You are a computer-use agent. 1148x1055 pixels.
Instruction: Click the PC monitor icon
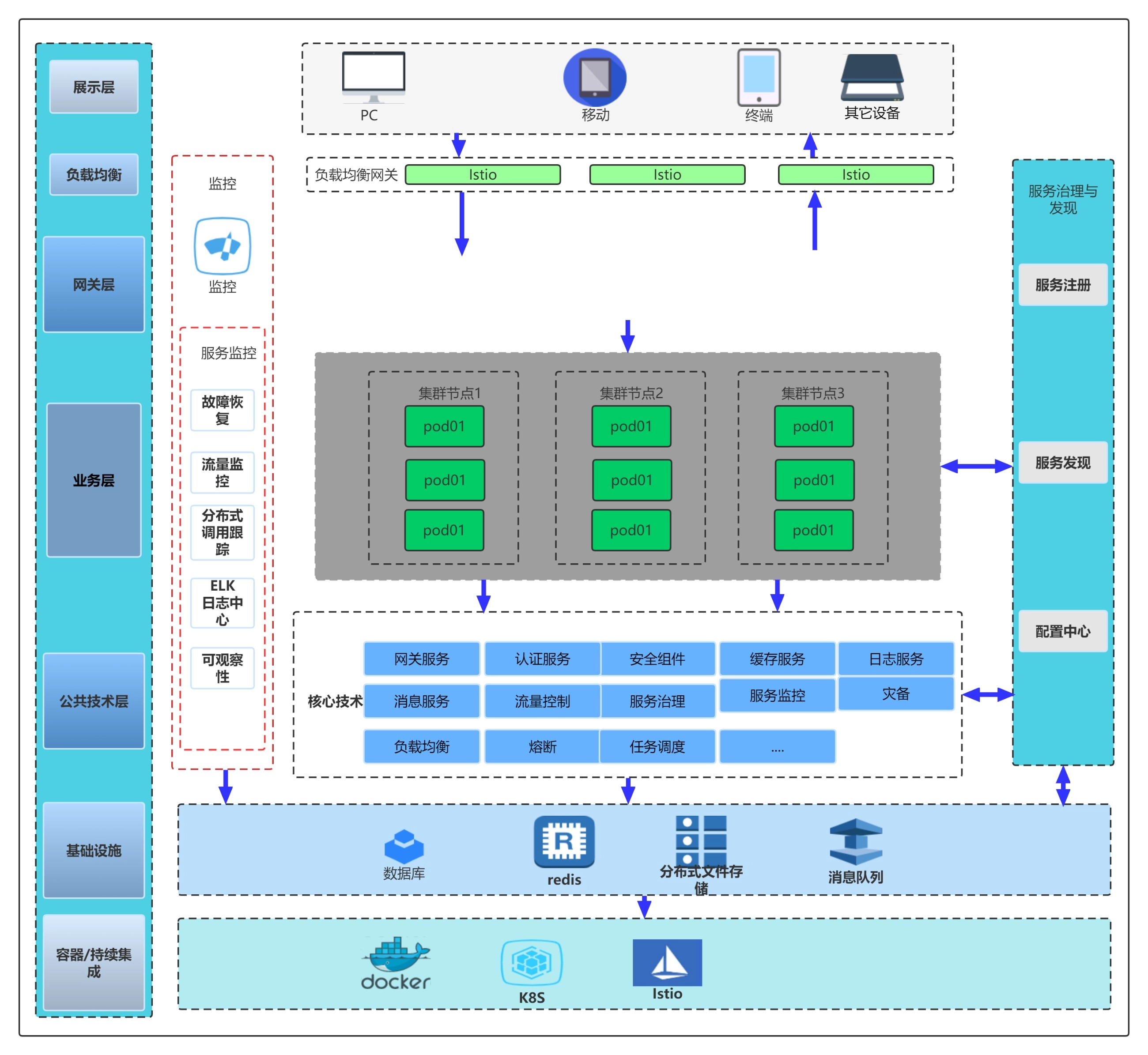coord(374,77)
